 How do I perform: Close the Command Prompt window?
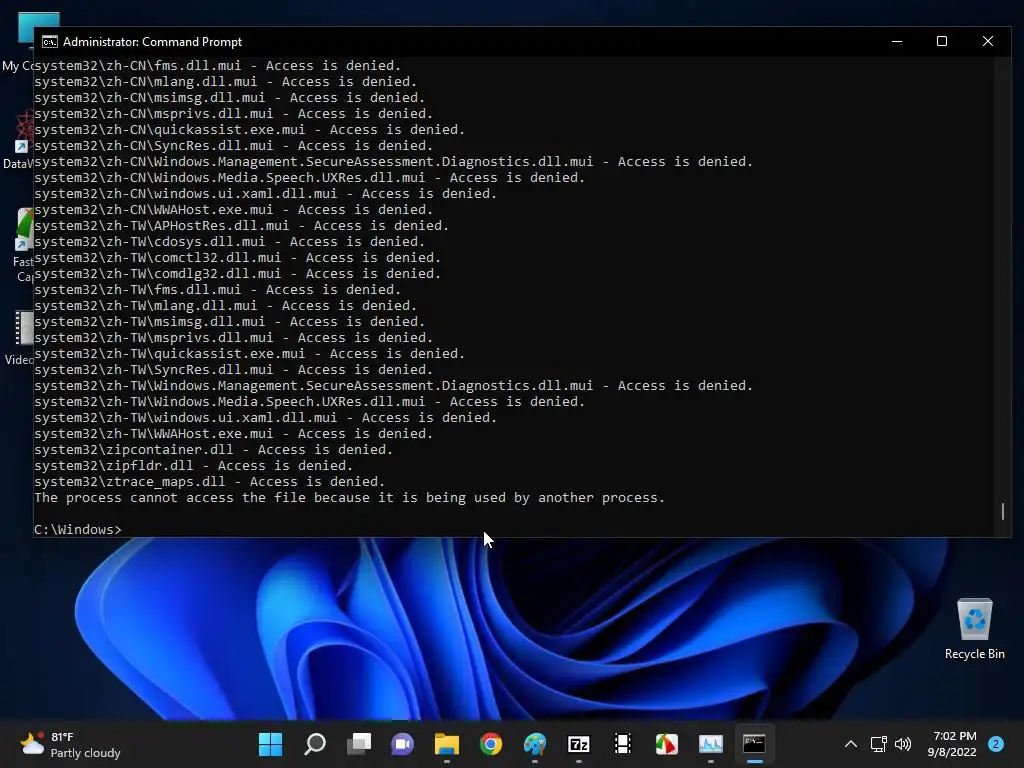pos(987,41)
